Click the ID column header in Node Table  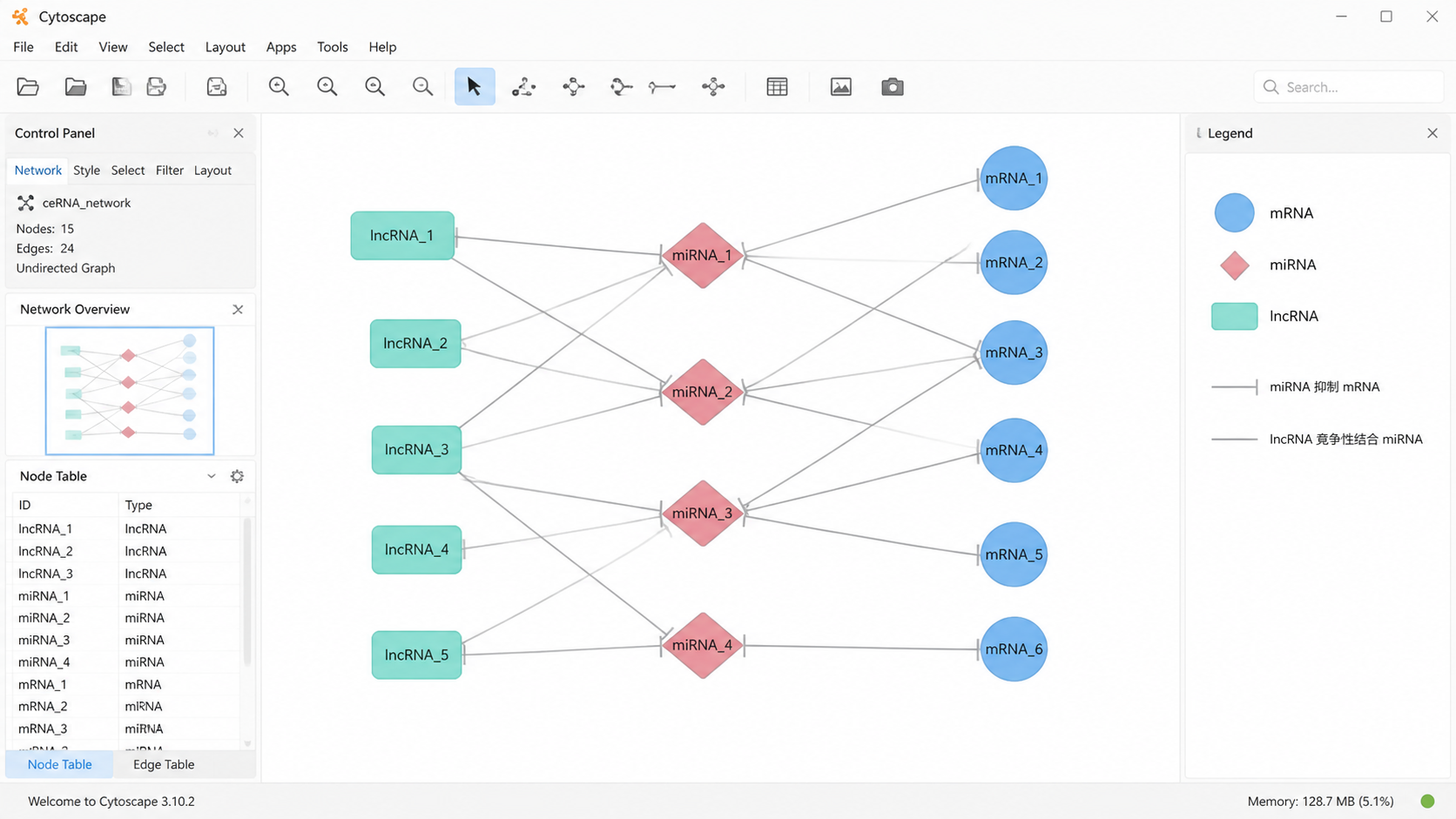point(64,505)
